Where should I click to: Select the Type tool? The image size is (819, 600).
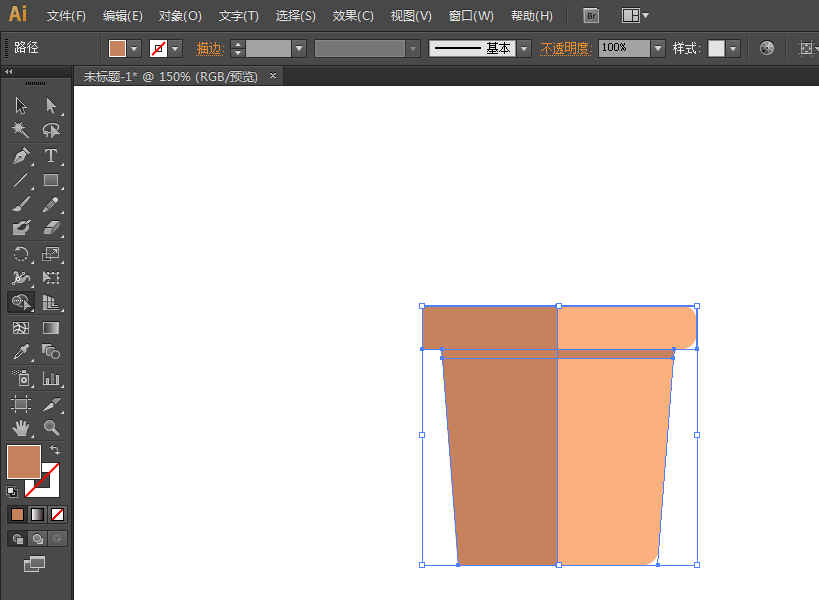click(x=51, y=156)
